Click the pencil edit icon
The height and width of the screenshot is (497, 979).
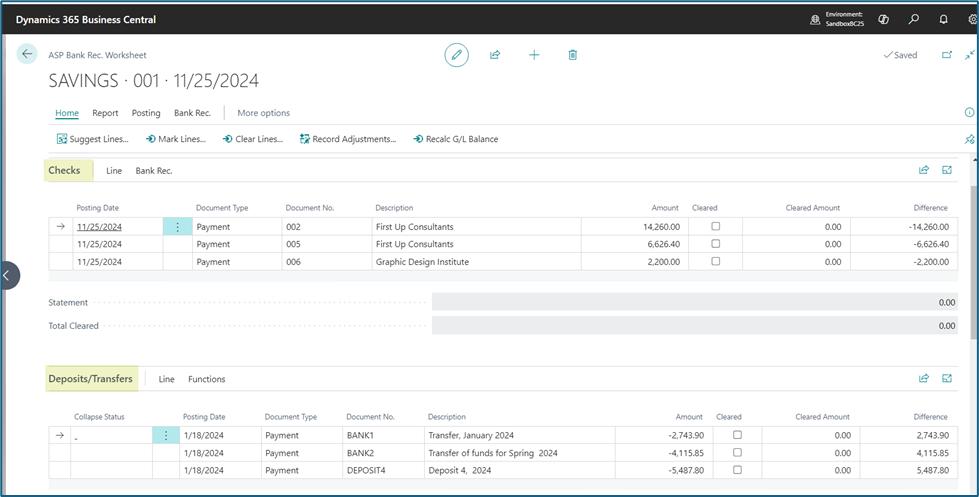[456, 55]
